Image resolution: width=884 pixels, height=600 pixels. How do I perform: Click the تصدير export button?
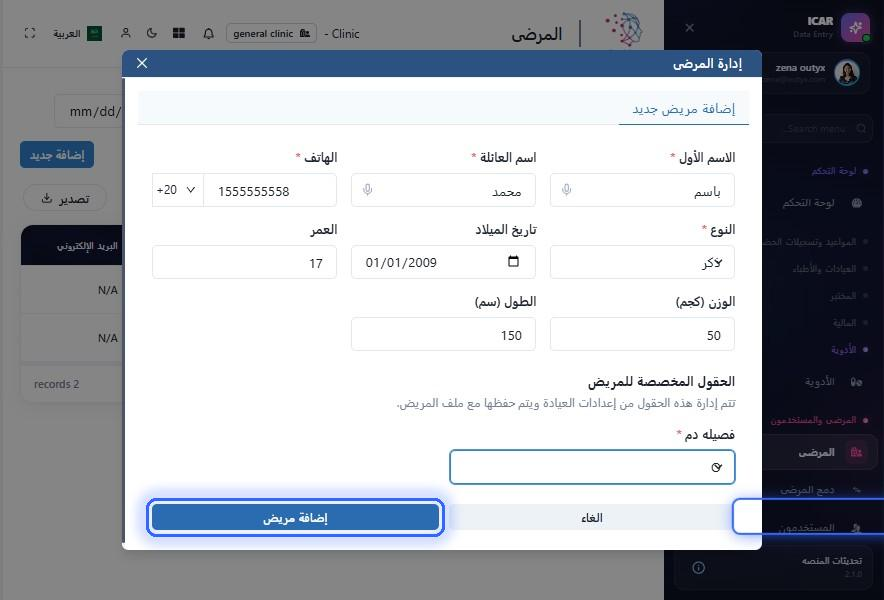[65, 198]
